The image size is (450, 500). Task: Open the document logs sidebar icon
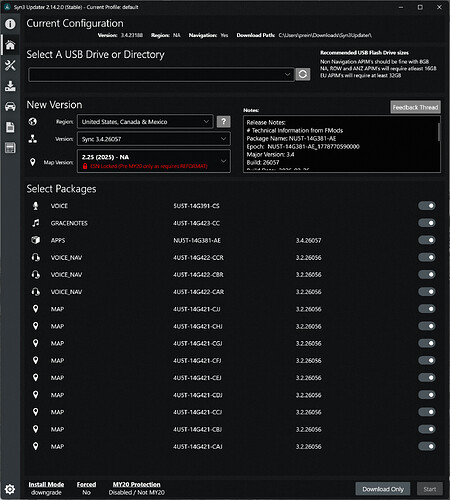10,127
